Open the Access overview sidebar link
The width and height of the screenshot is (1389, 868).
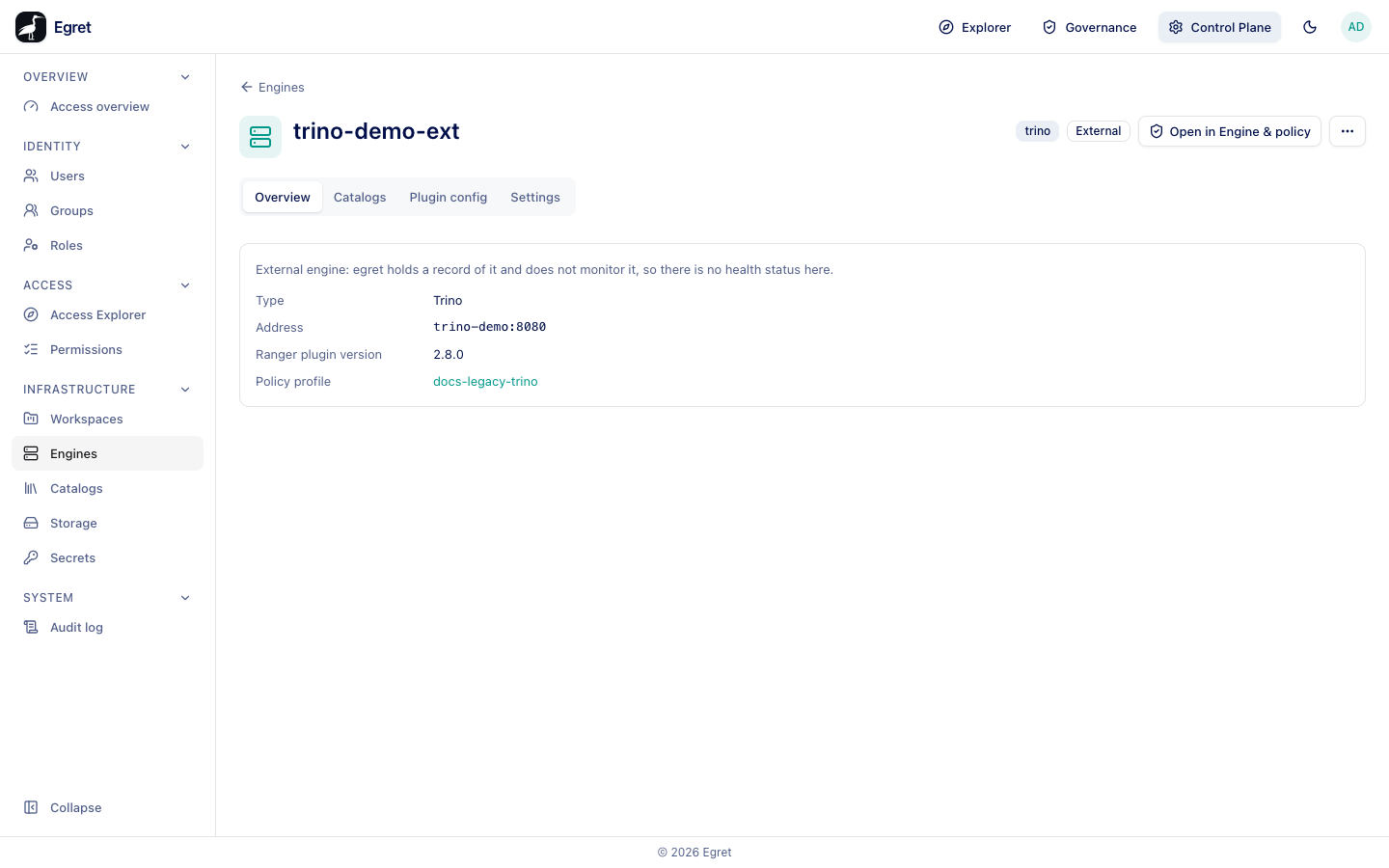107,107
